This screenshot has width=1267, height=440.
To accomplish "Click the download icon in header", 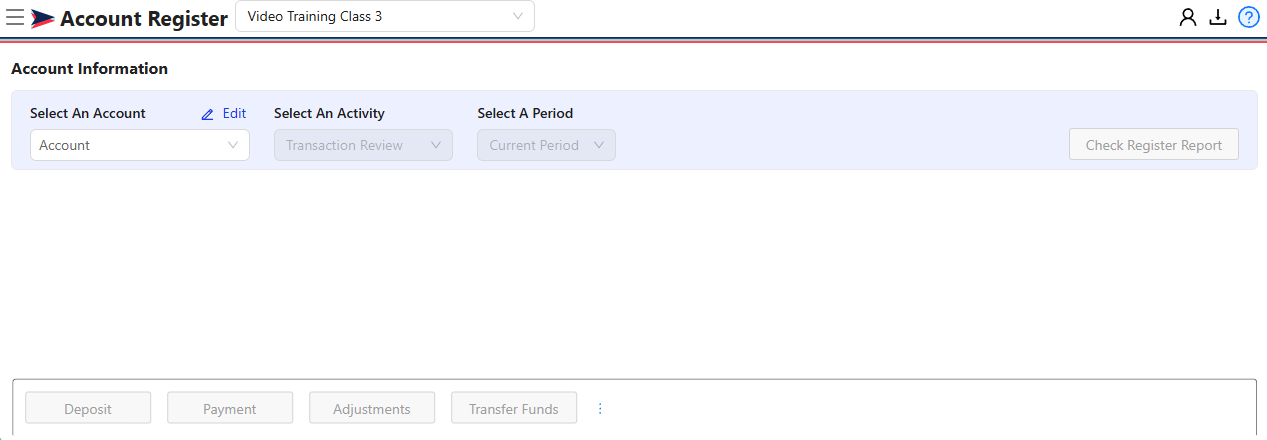I will pyautogui.click(x=1218, y=17).
